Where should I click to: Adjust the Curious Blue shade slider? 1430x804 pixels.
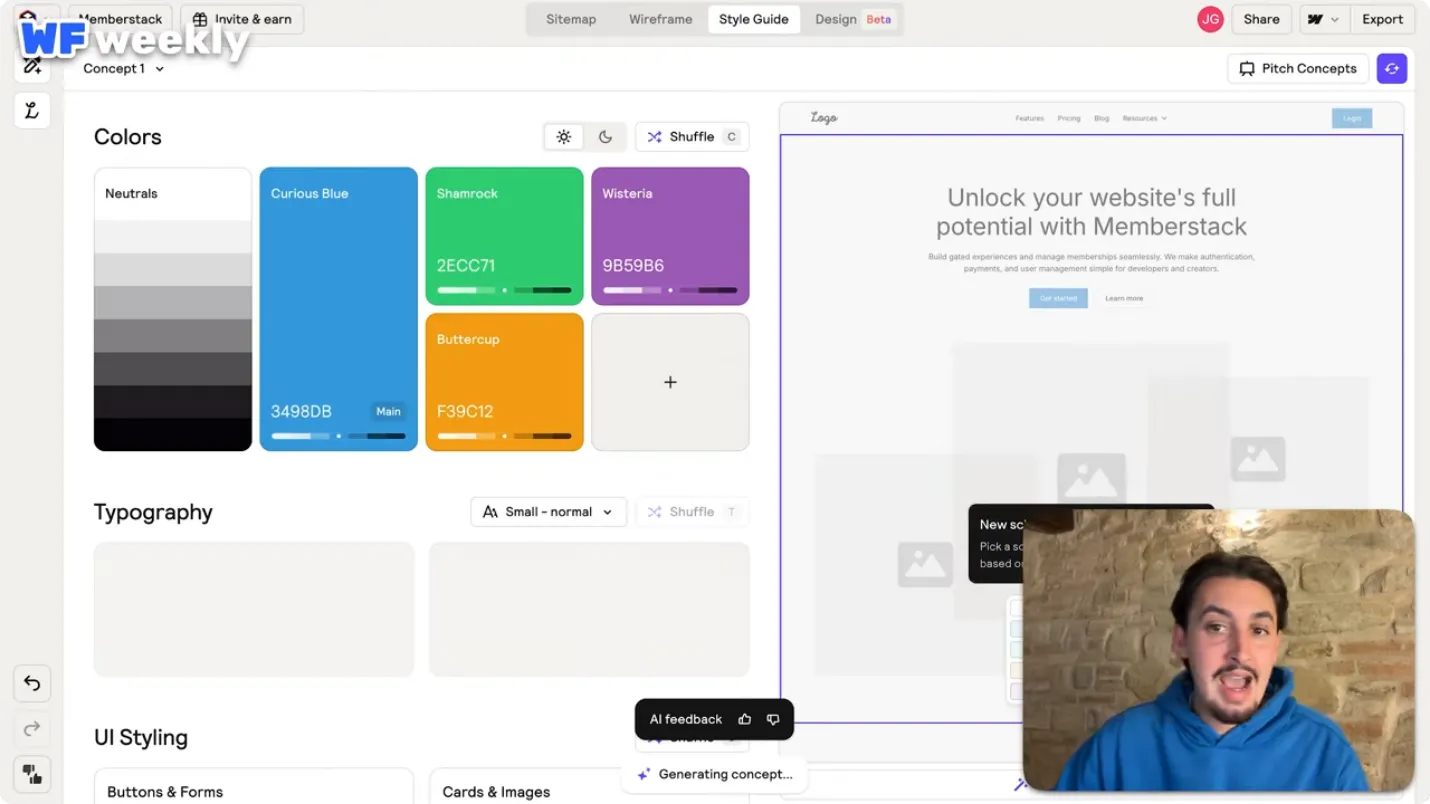tap(338, 436)
